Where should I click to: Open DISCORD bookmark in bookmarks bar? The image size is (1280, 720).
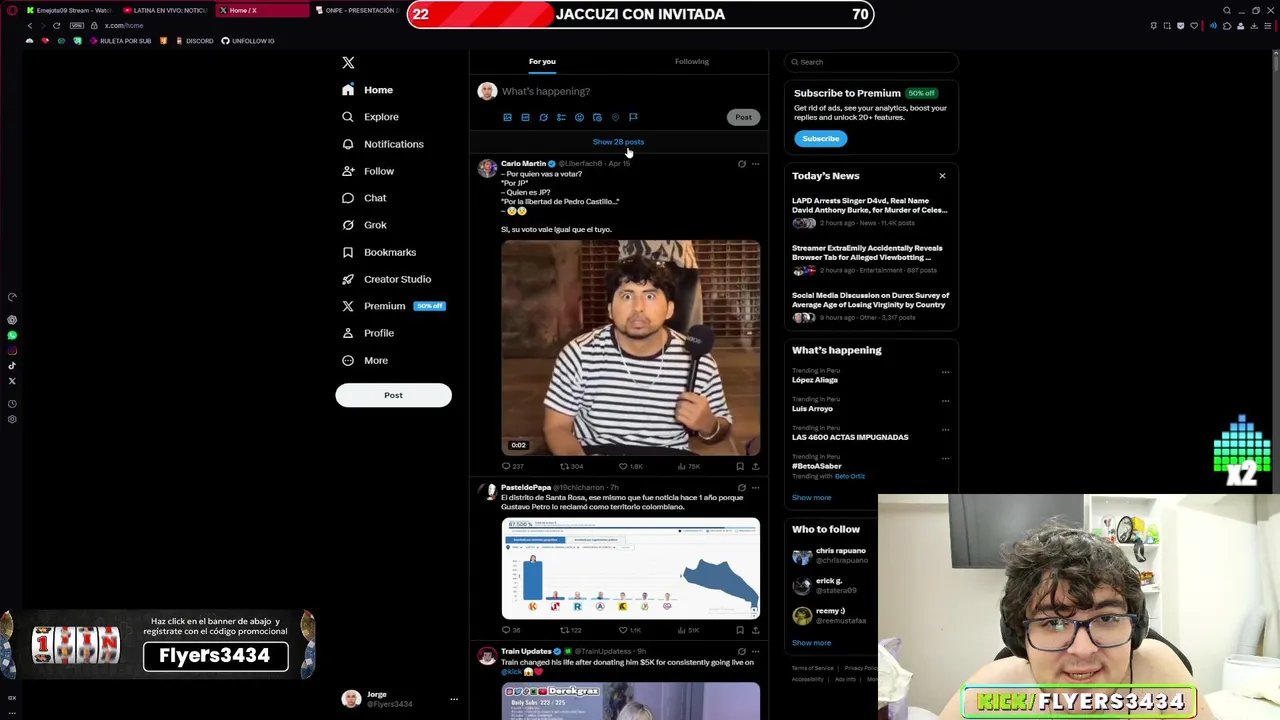pos(194,41)
